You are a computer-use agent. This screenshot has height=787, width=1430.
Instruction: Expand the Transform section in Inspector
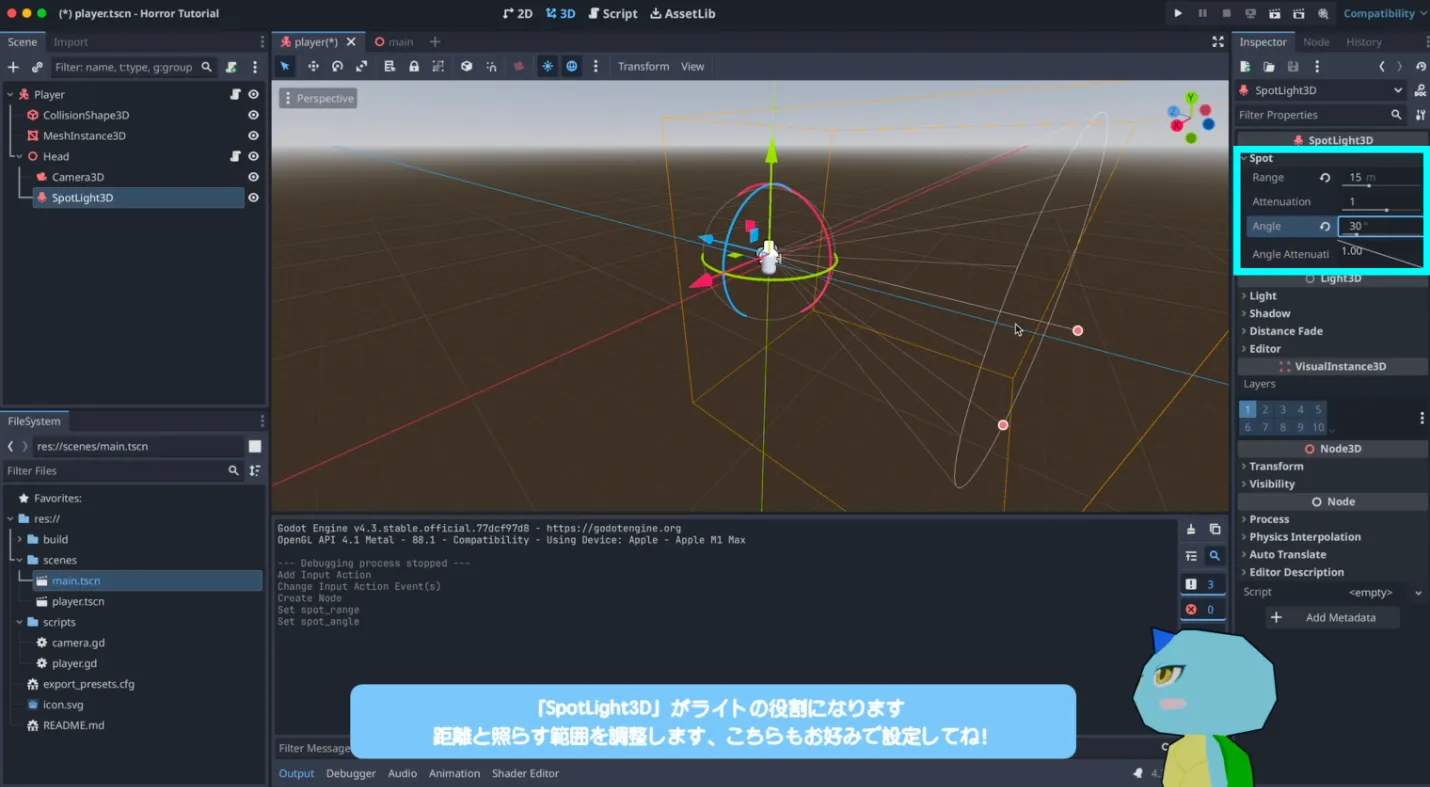1275,466
